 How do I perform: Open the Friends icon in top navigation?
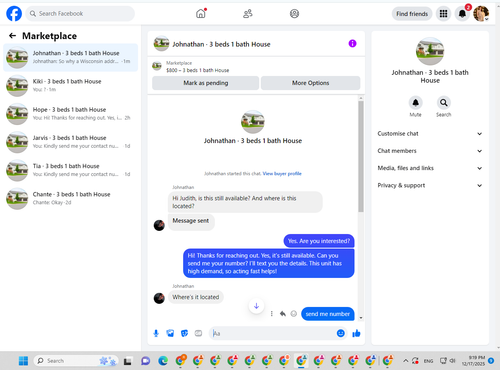point(248,14)
